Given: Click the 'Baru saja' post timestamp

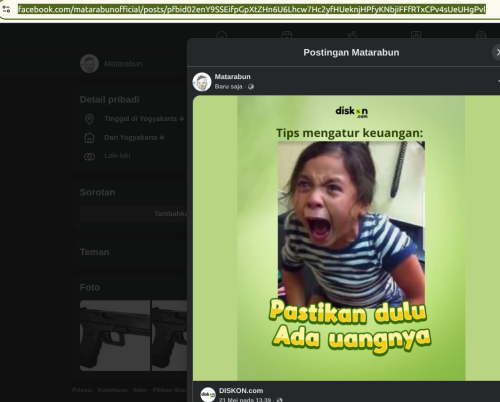Looking at the screenshot, I should click(x=228, y=87).
